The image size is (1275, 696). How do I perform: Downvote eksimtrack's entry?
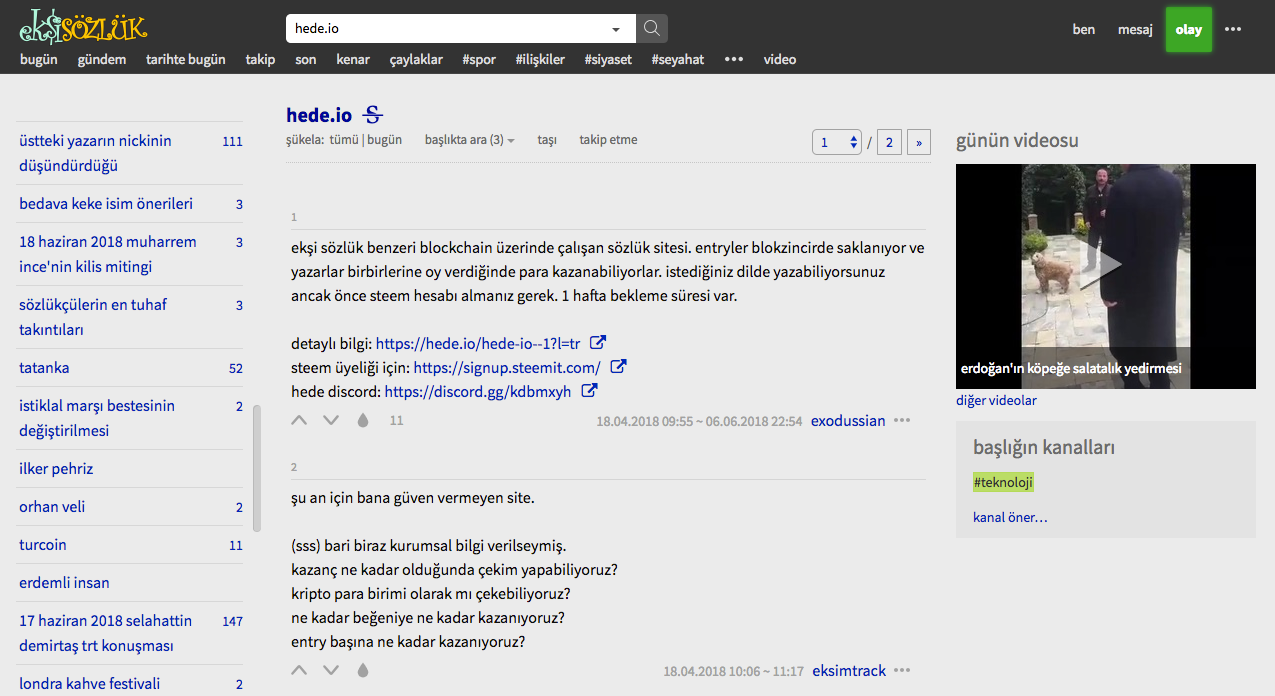click(x=331, y=670)
